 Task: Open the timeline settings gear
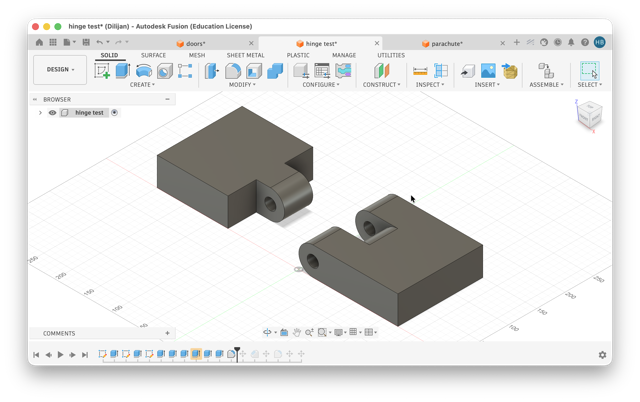pos(602,355)
